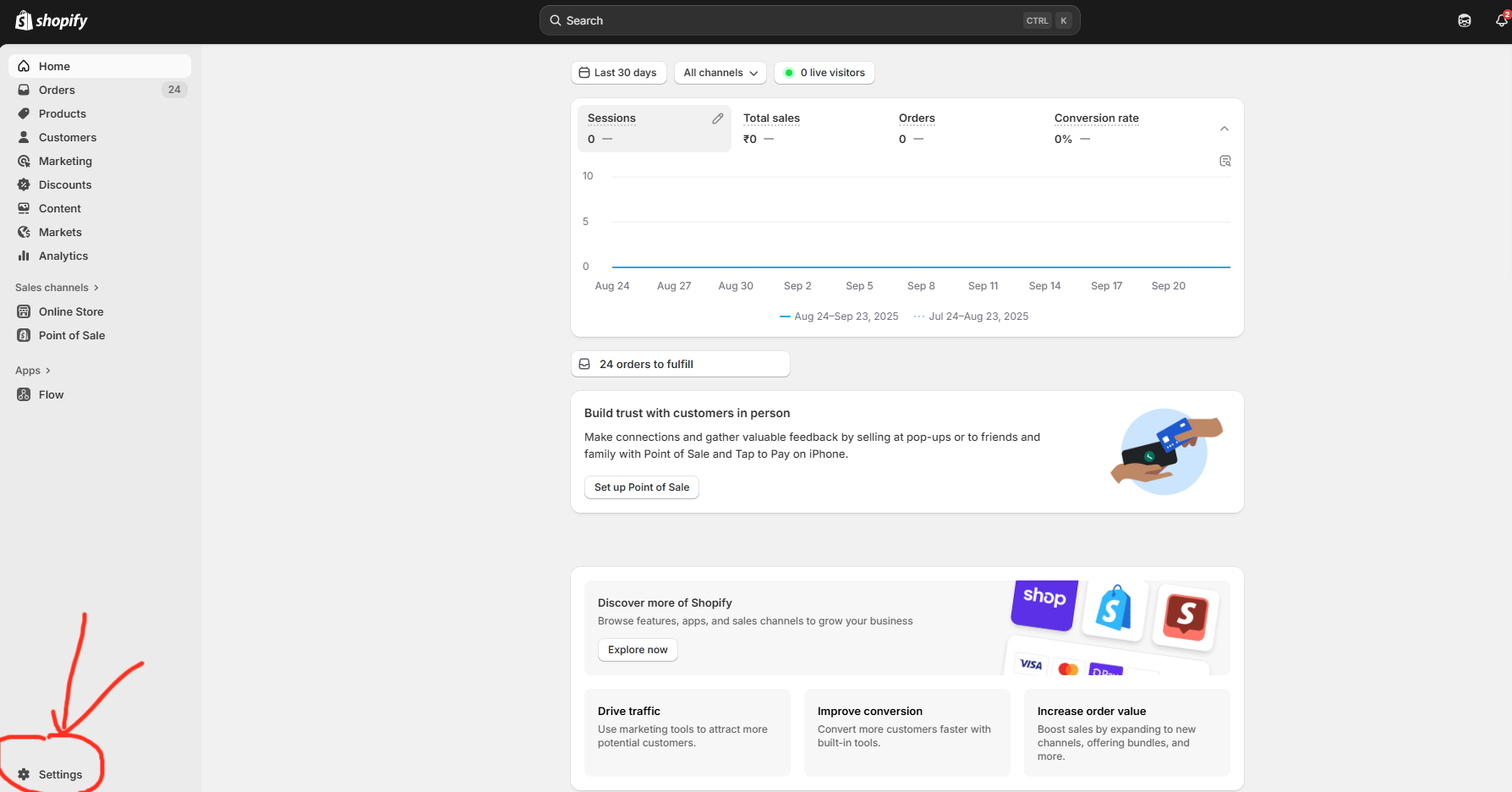Screen dimensions: 1512x792
Task: Click the Set up Point of Sale button
Action: (x=641, y=487)
